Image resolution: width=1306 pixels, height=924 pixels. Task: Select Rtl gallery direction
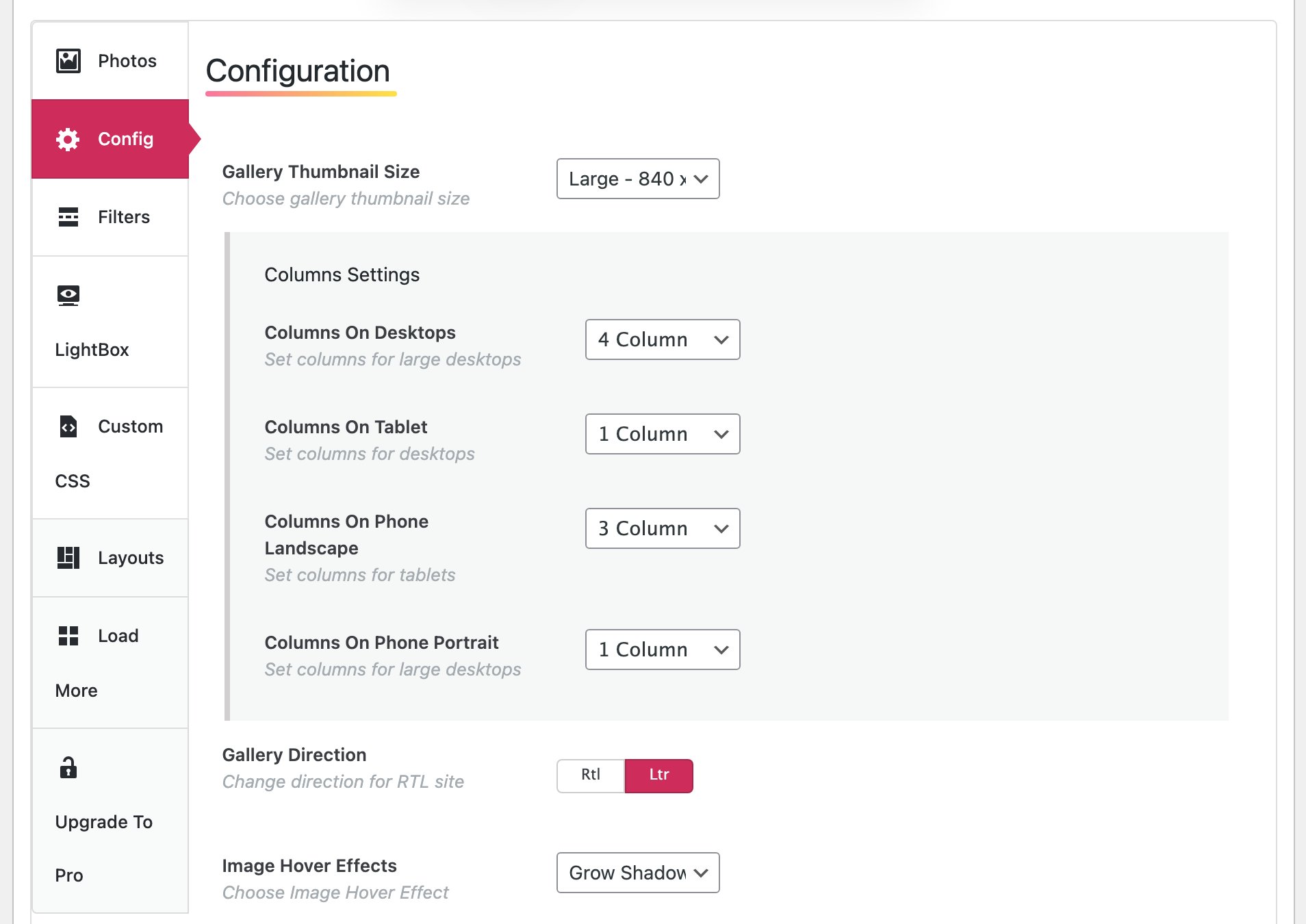(591, 775)
